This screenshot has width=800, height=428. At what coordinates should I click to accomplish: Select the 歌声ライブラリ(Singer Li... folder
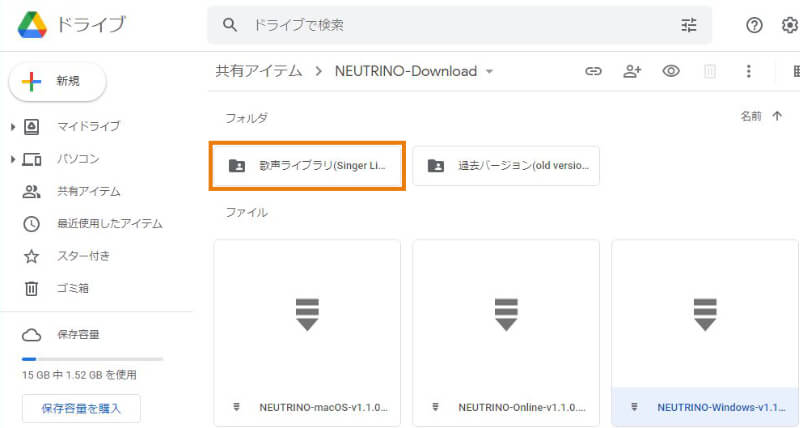click(x=307, y=166)
